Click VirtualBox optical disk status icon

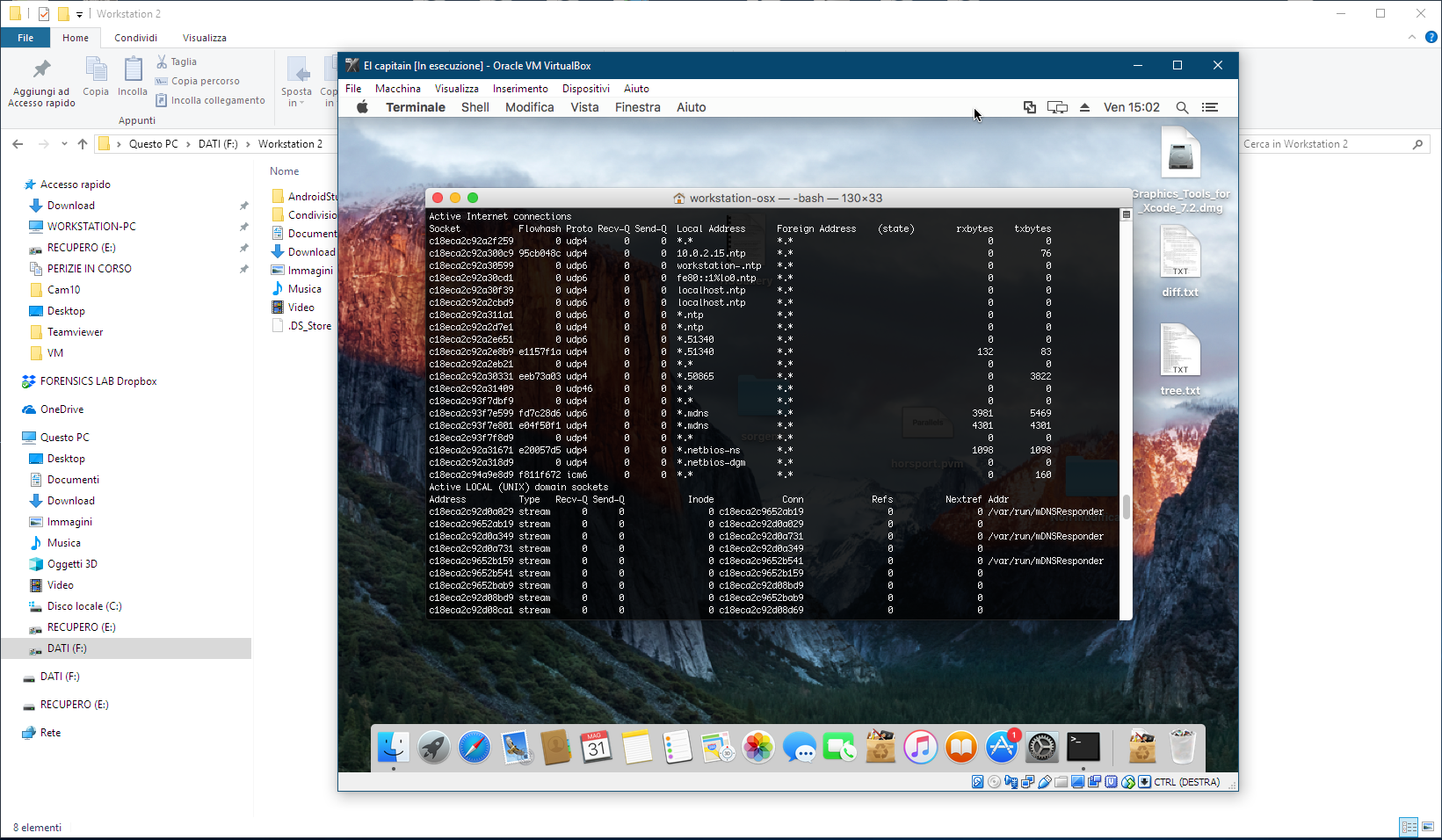click(x=994, y=782)
